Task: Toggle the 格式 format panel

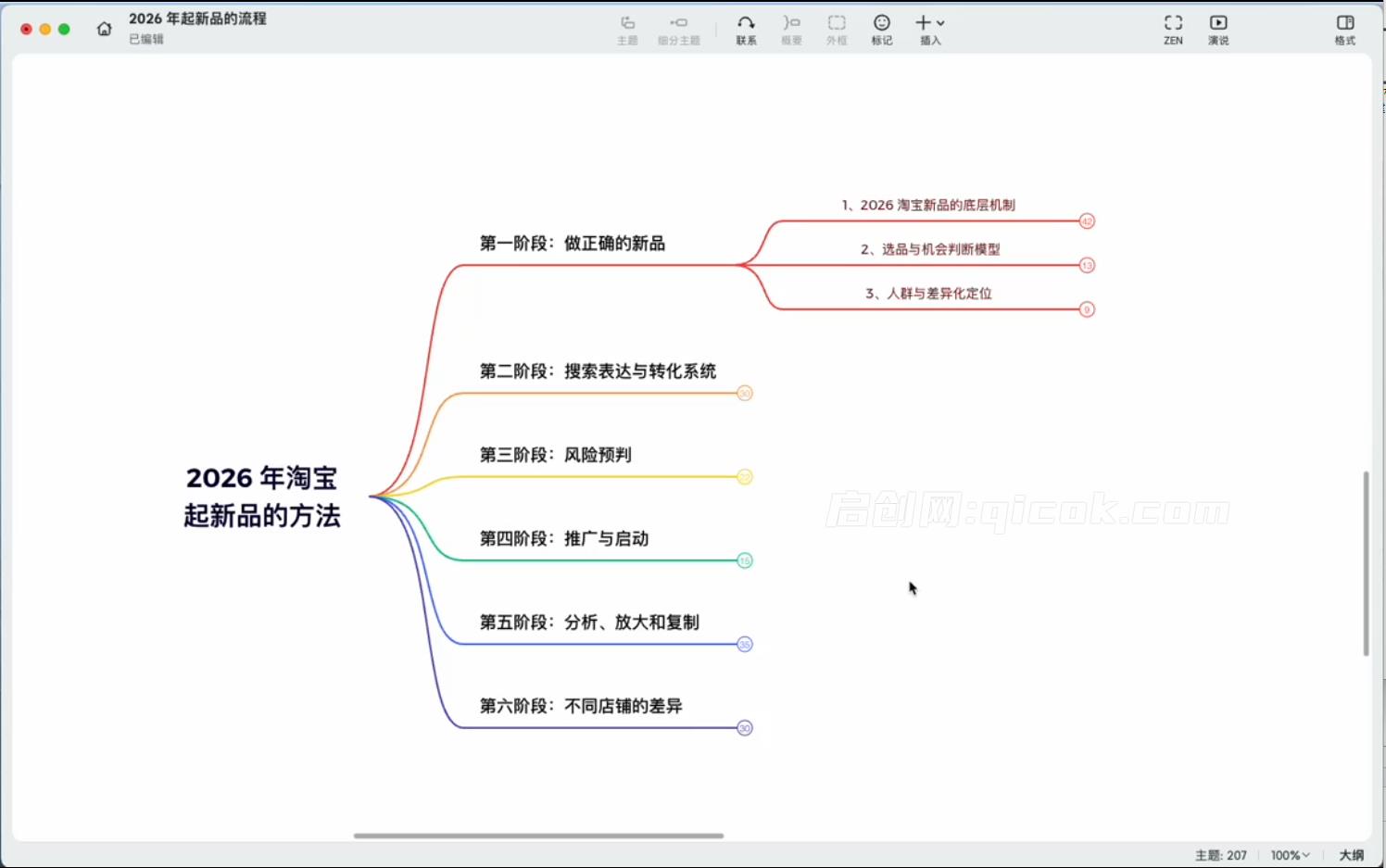Action: pyautogui.click(x=1345, y=30)
